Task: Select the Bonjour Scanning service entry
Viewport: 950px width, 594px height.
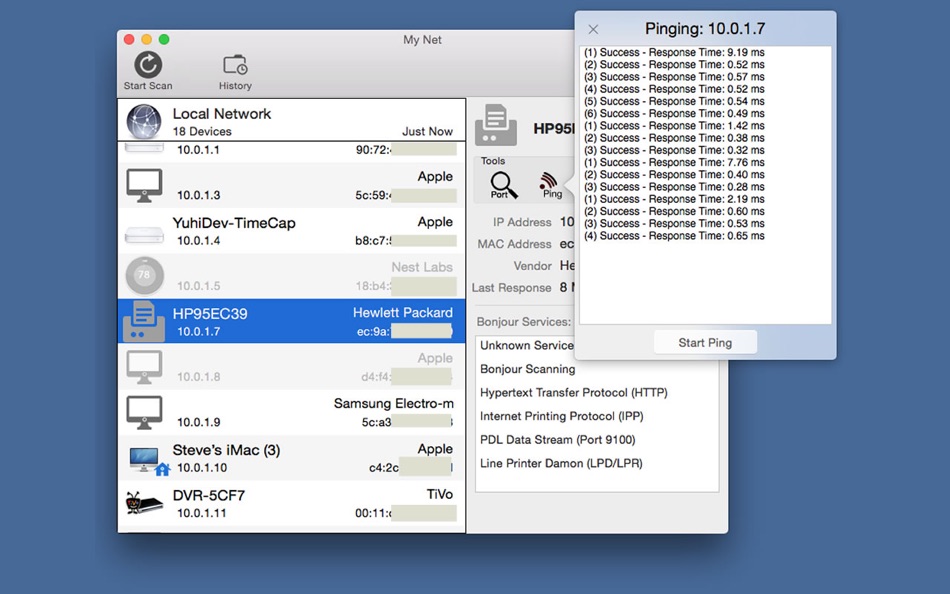Action: pyautogui.click(x=528, y=369)
